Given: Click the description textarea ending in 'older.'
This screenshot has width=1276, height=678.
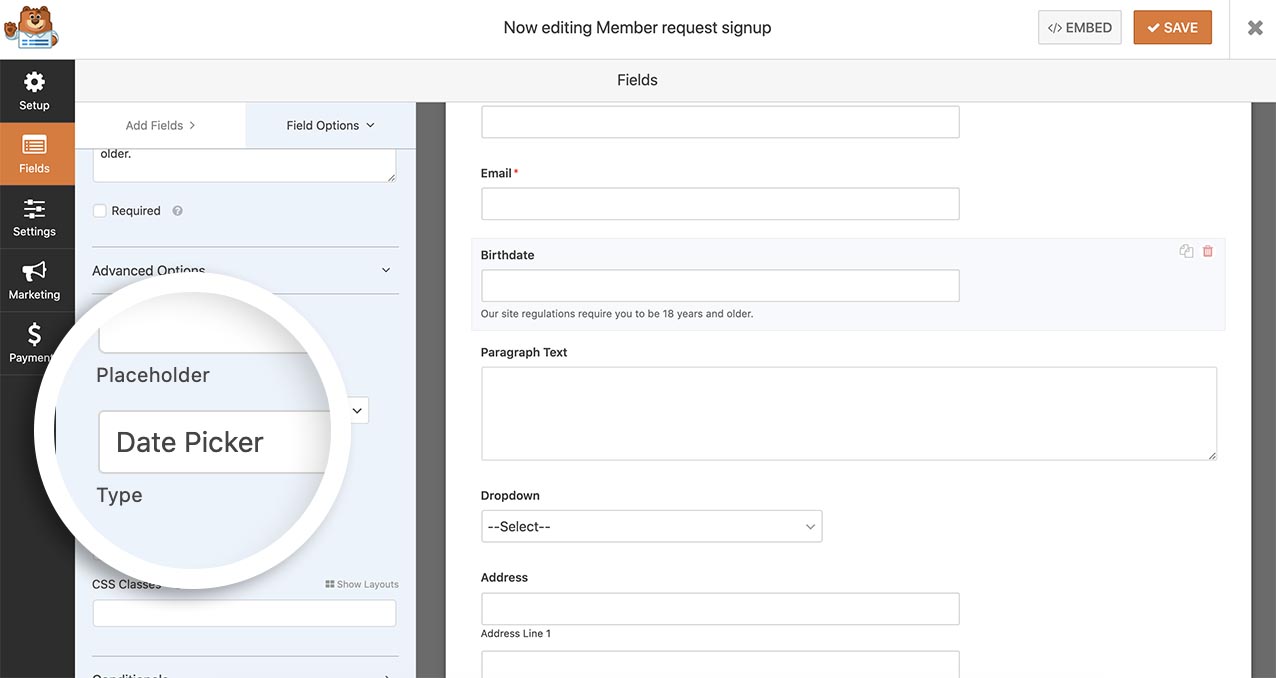Looking at the screenshot, I should click(x=245, y=165).
